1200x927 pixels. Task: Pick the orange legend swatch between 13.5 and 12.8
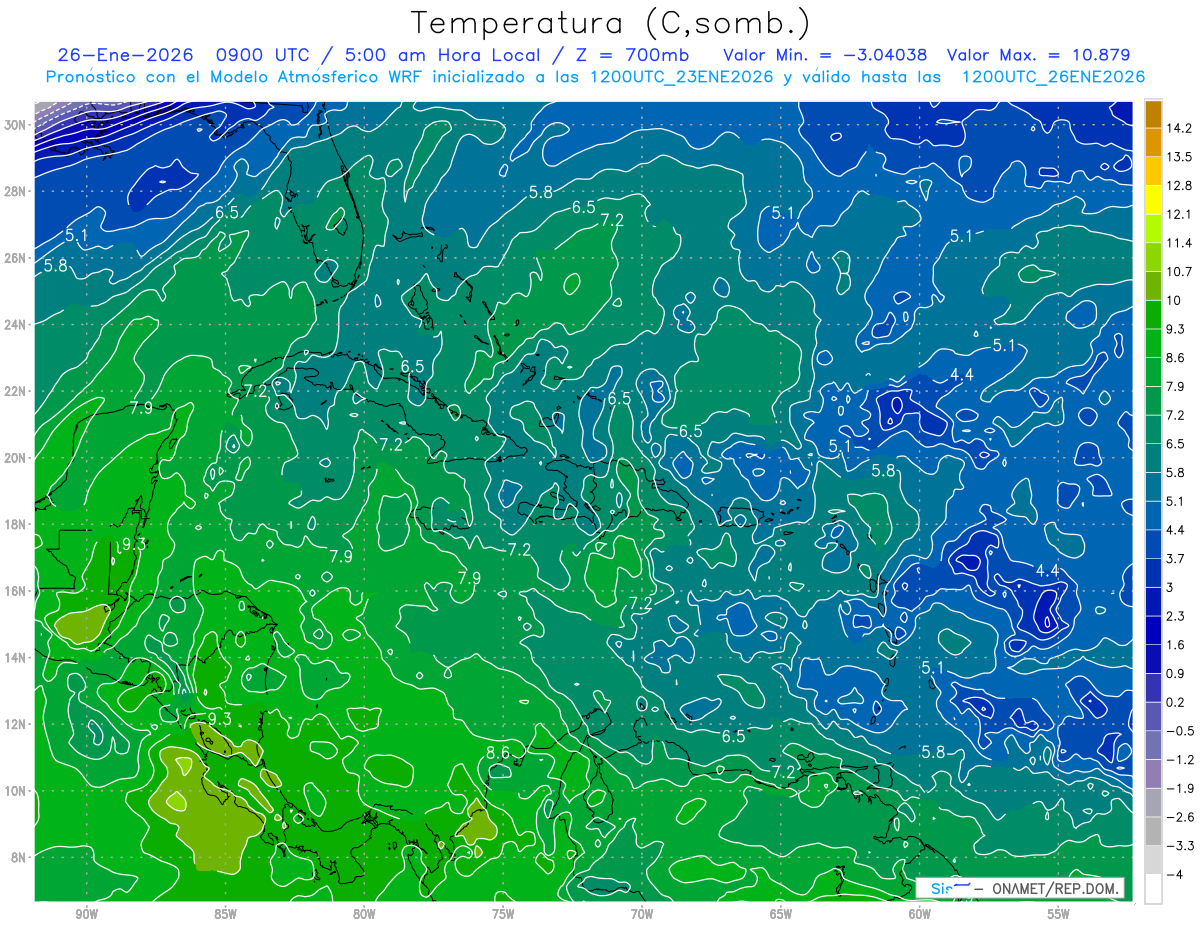(x=1153, y=172)
